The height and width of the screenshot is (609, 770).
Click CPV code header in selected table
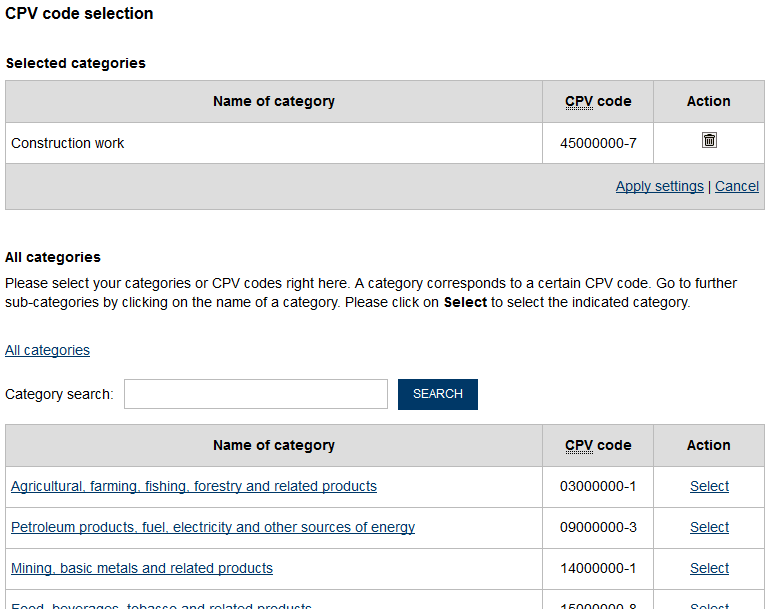[x=598, y=101]
